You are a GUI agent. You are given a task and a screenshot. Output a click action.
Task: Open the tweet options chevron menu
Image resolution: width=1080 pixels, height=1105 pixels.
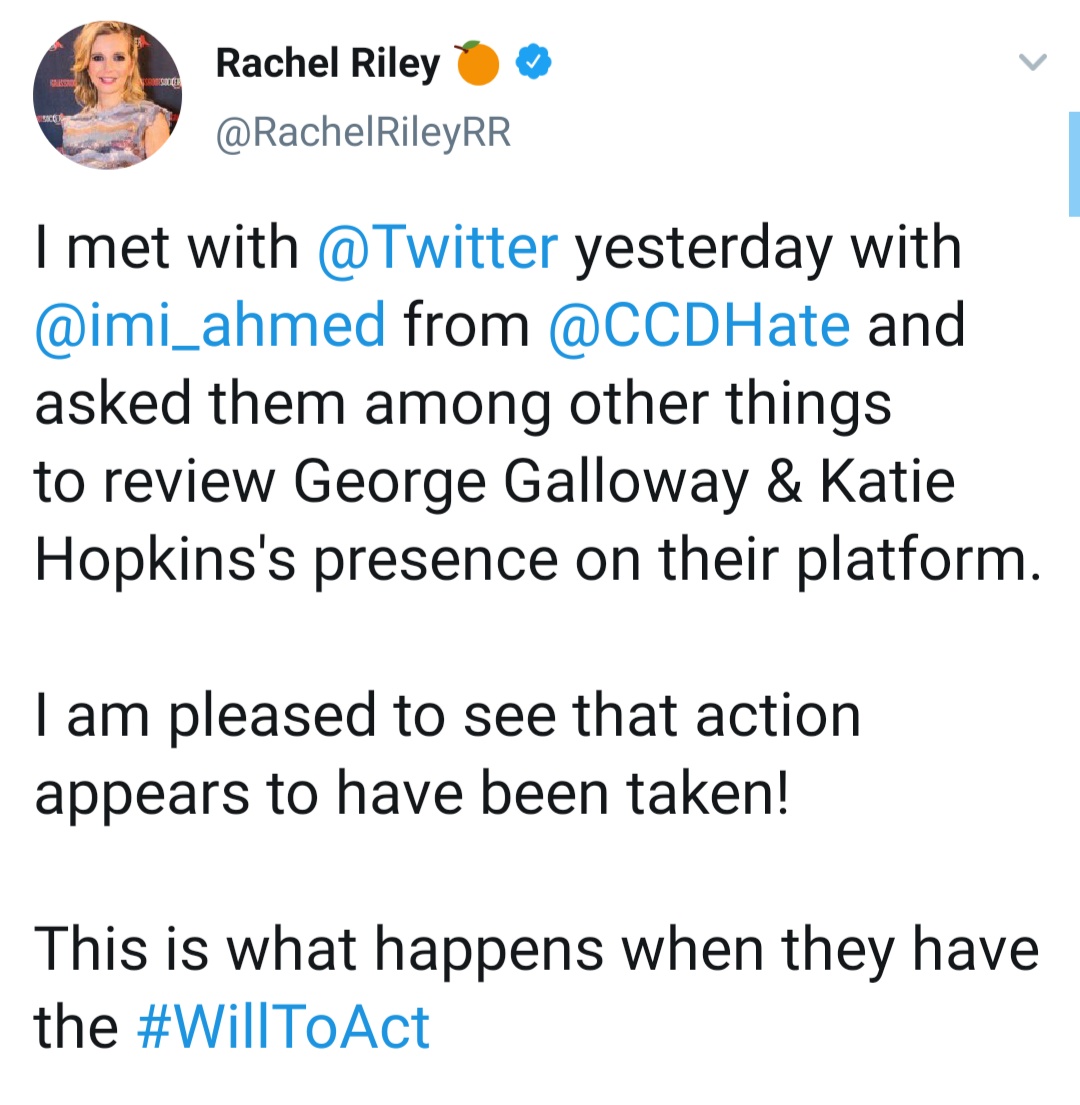[x=1031, y=64]
